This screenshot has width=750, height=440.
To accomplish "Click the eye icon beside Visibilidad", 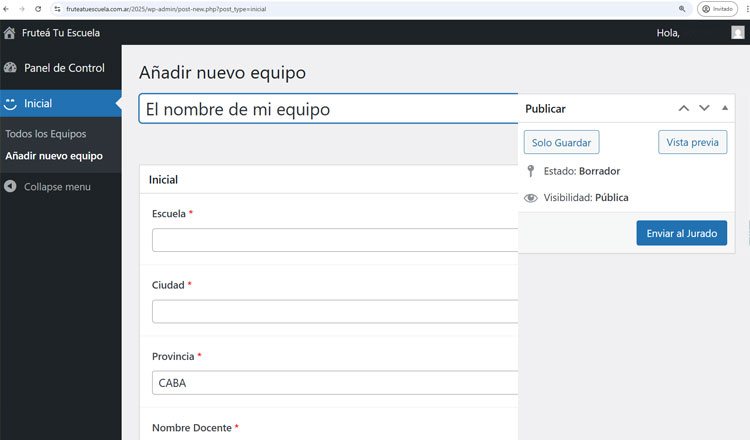I will point(531,198).
